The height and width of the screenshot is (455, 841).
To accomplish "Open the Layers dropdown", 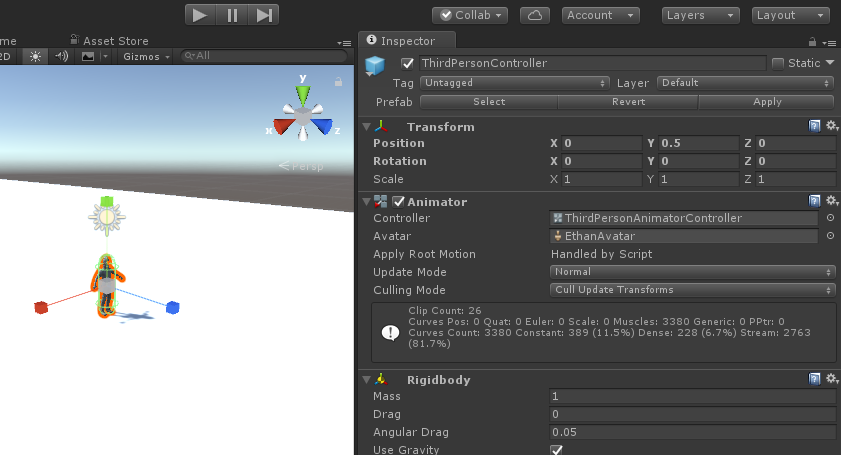I will pos(700,16).
